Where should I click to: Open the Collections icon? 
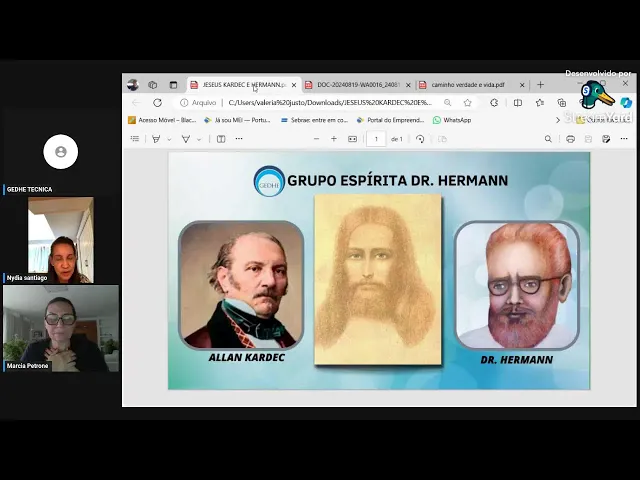[562, 103]
